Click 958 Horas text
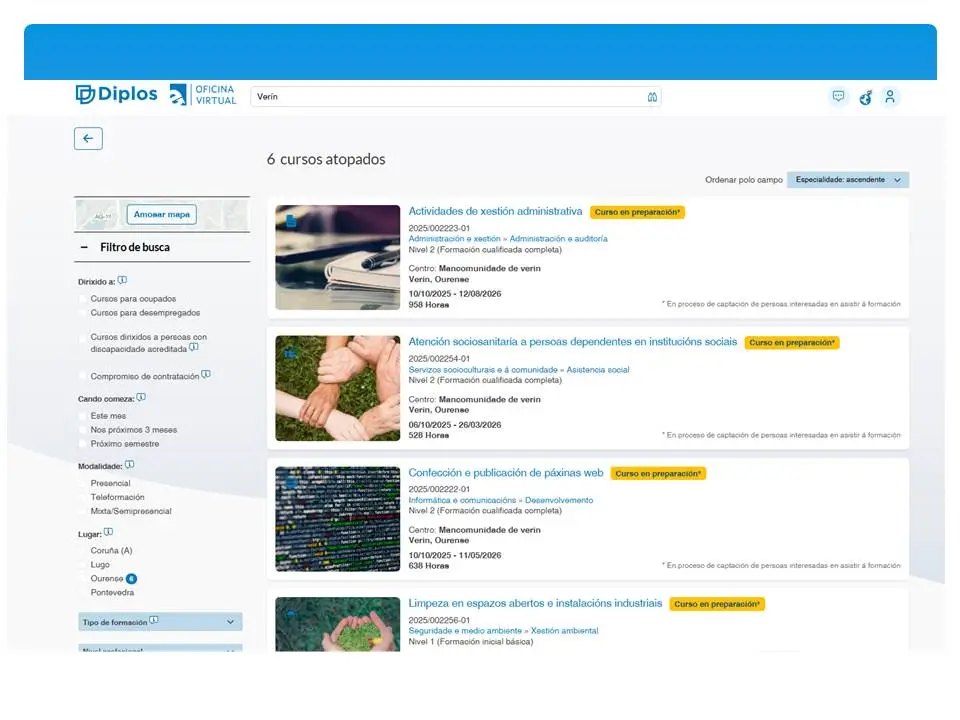960x720 pixels. coord(429,304)
